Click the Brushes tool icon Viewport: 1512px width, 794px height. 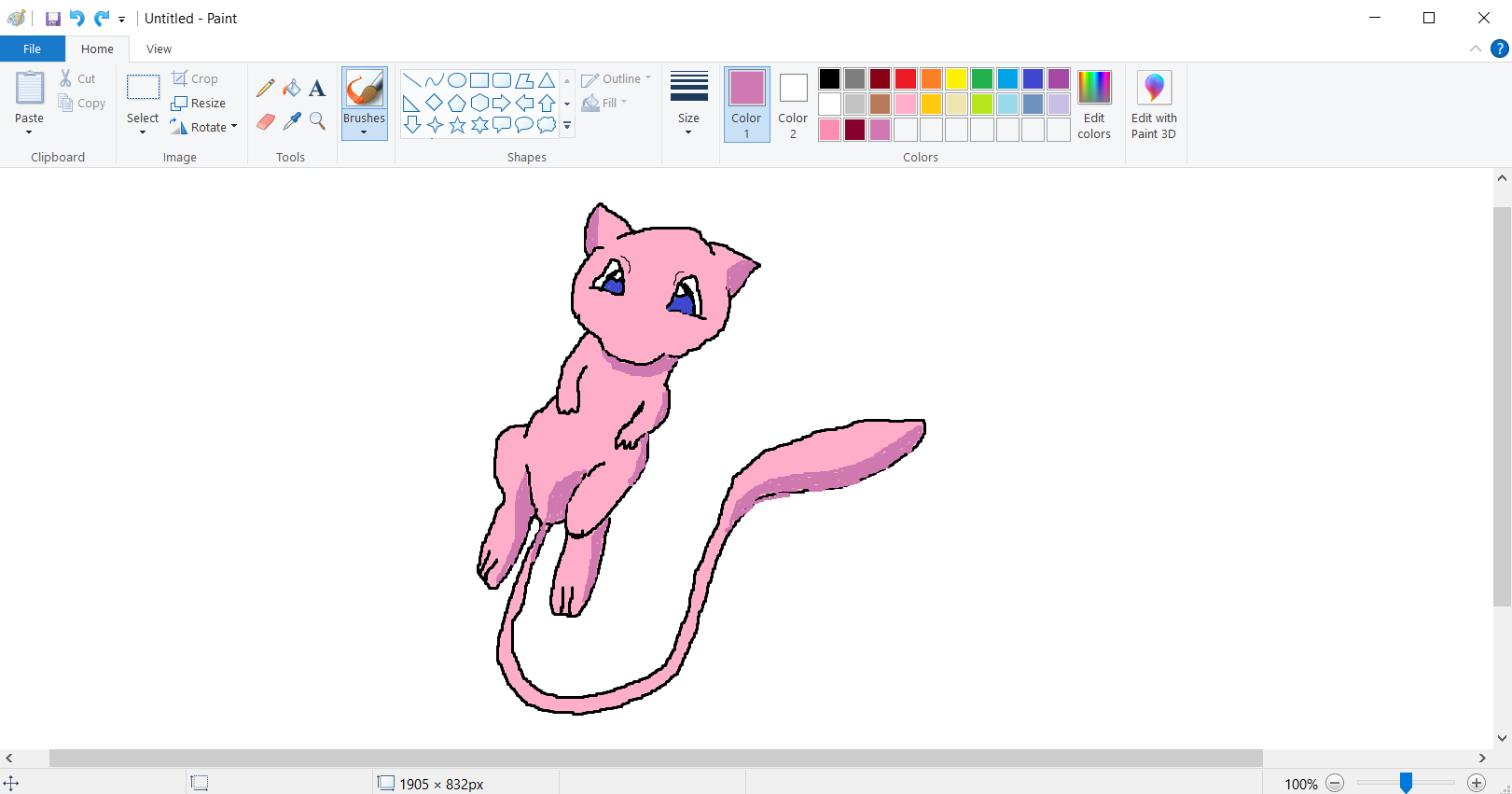[x=364, y=90]
